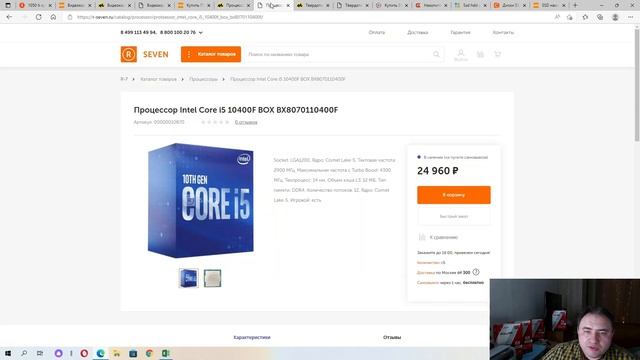
Task: Reload the page with refresh icon
Action: (38, 17)
